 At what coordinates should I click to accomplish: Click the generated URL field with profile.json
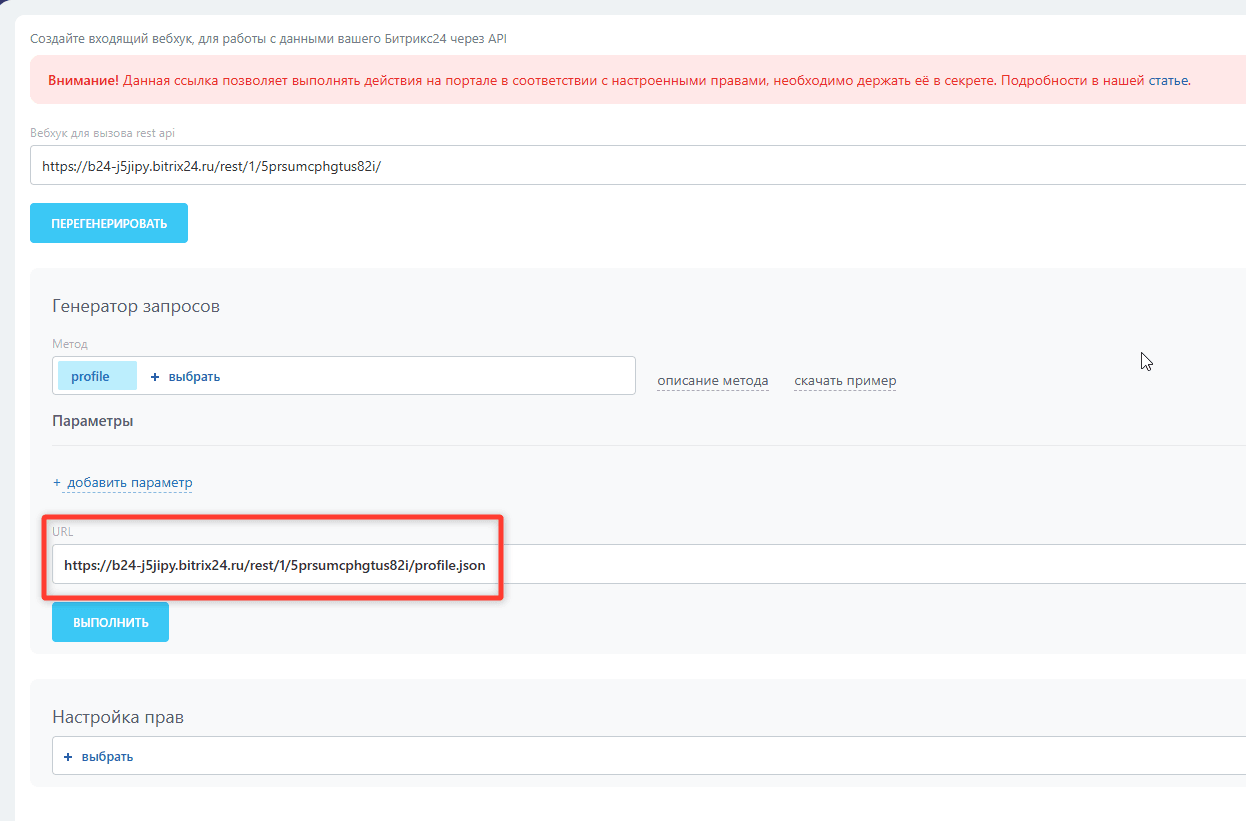[649, 564]
